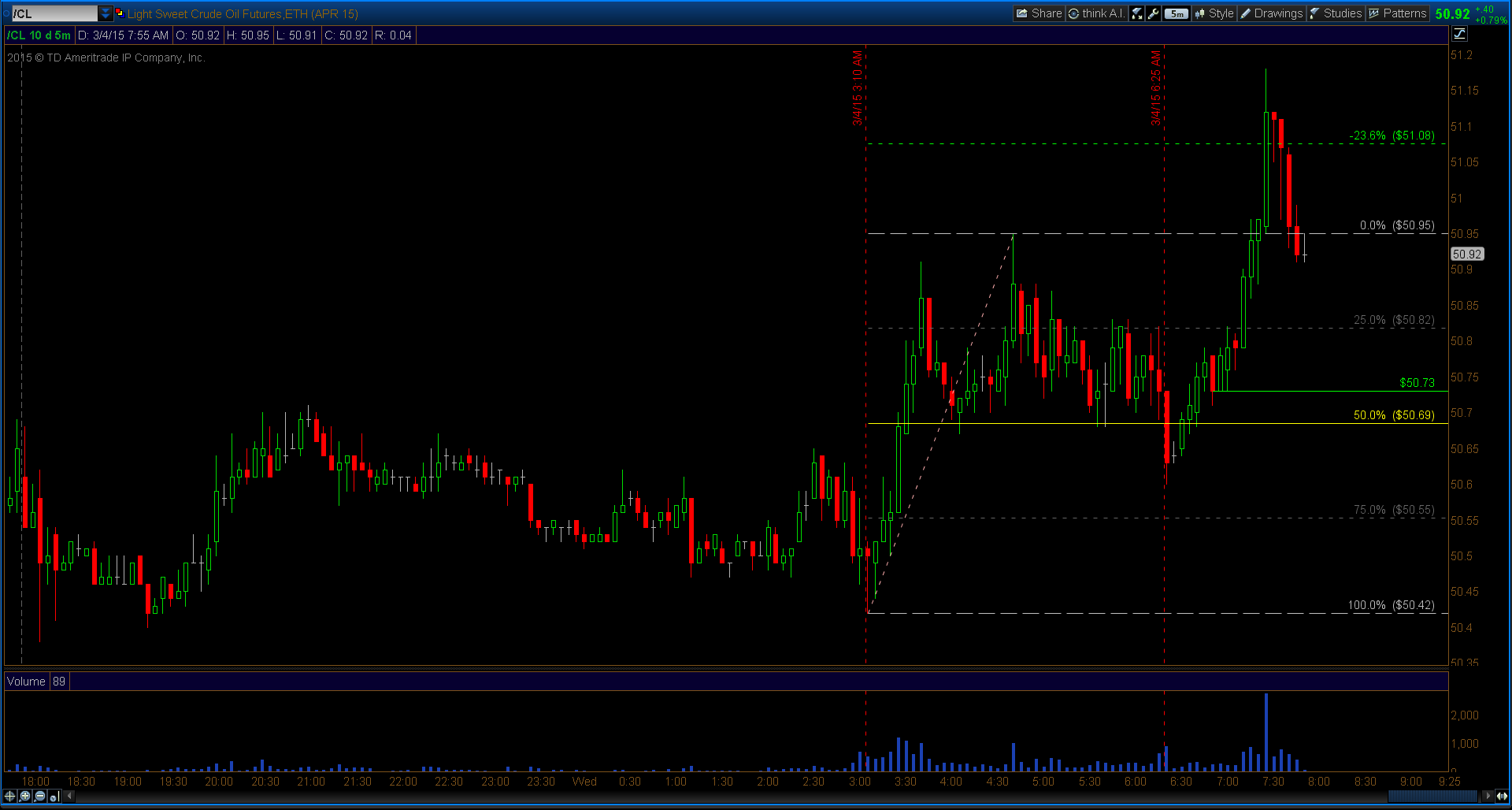Click the low price L: 50.91 readout
The image size is (1512, 810).
(296, 35)
